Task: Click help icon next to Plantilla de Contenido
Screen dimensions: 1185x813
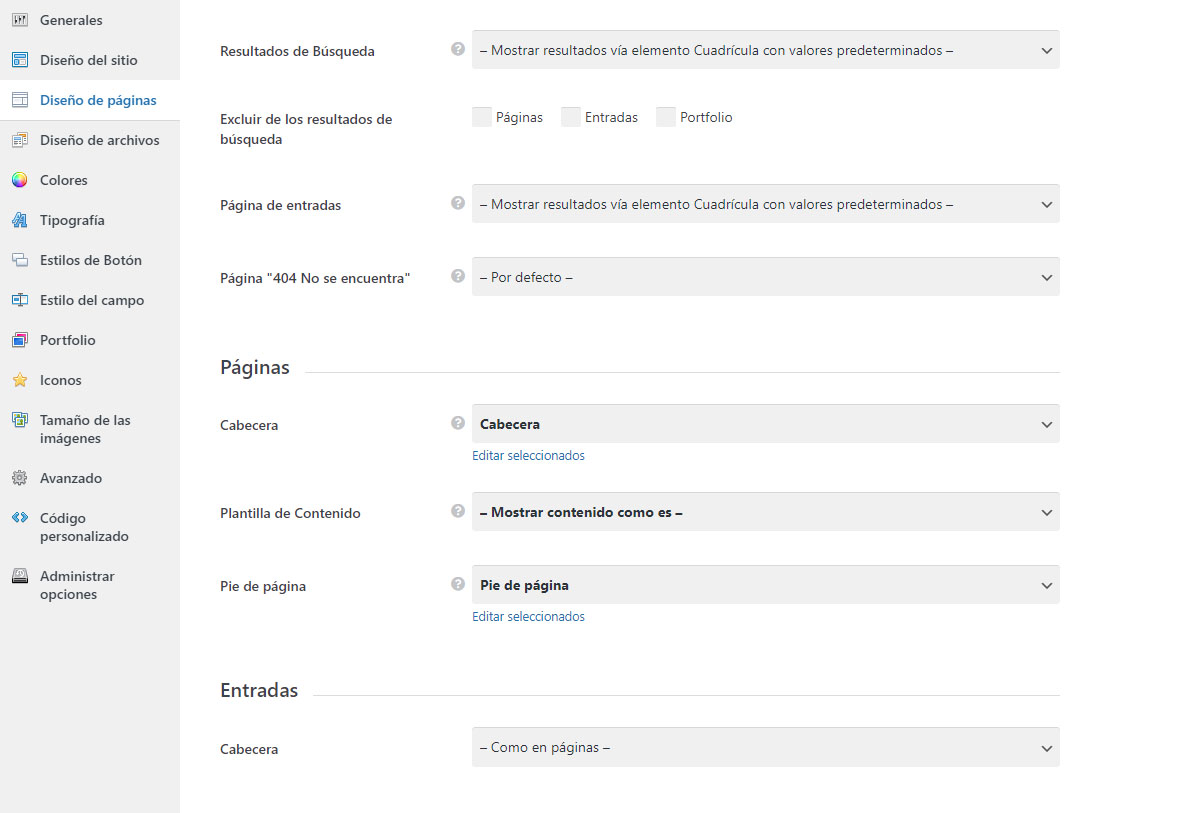Action: (x=458, y=511)
